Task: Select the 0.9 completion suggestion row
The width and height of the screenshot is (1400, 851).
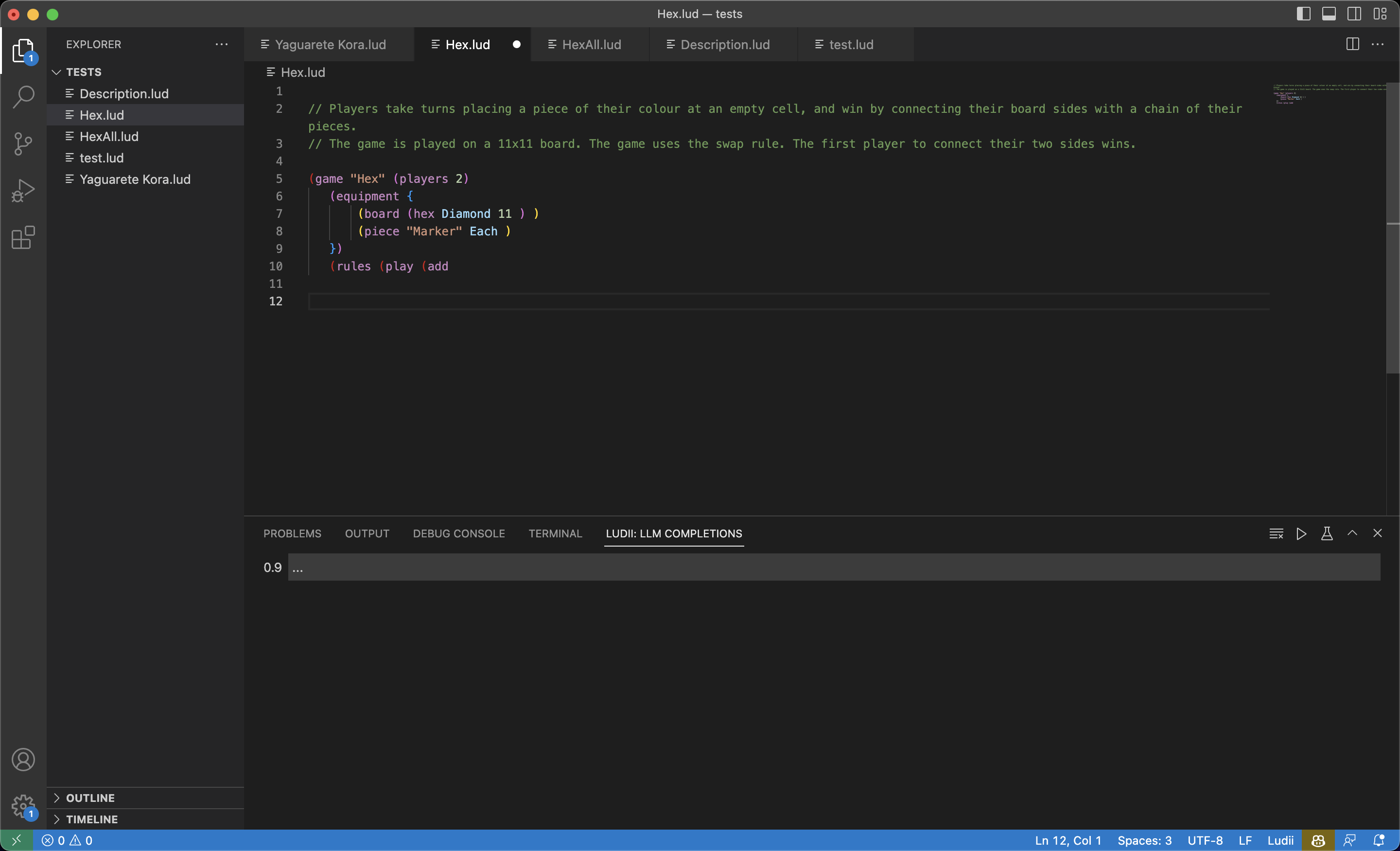Action: click(834, 567)
